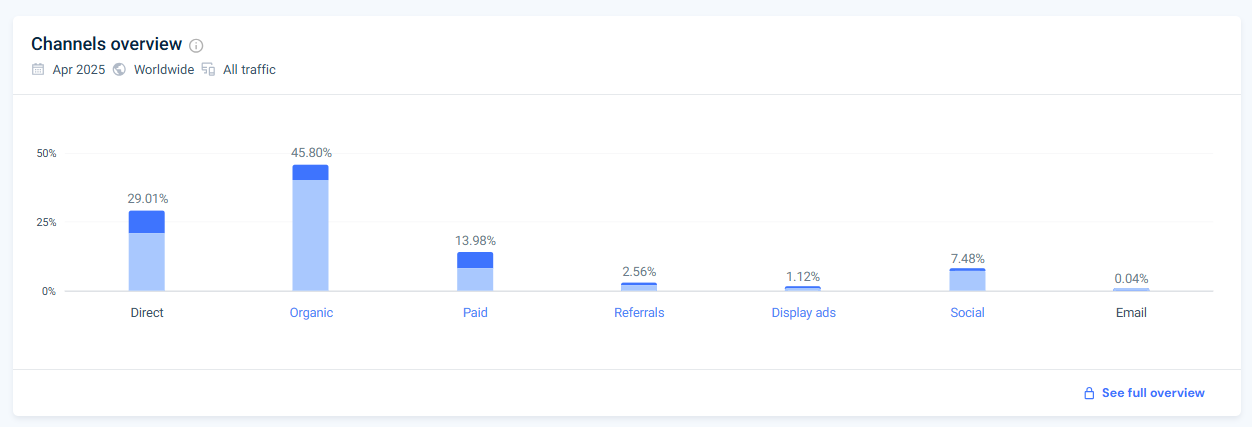Viewport: 1252px width, 427px height.
Task: Click the globe icon before Worldwide
Action: (119, 69)
